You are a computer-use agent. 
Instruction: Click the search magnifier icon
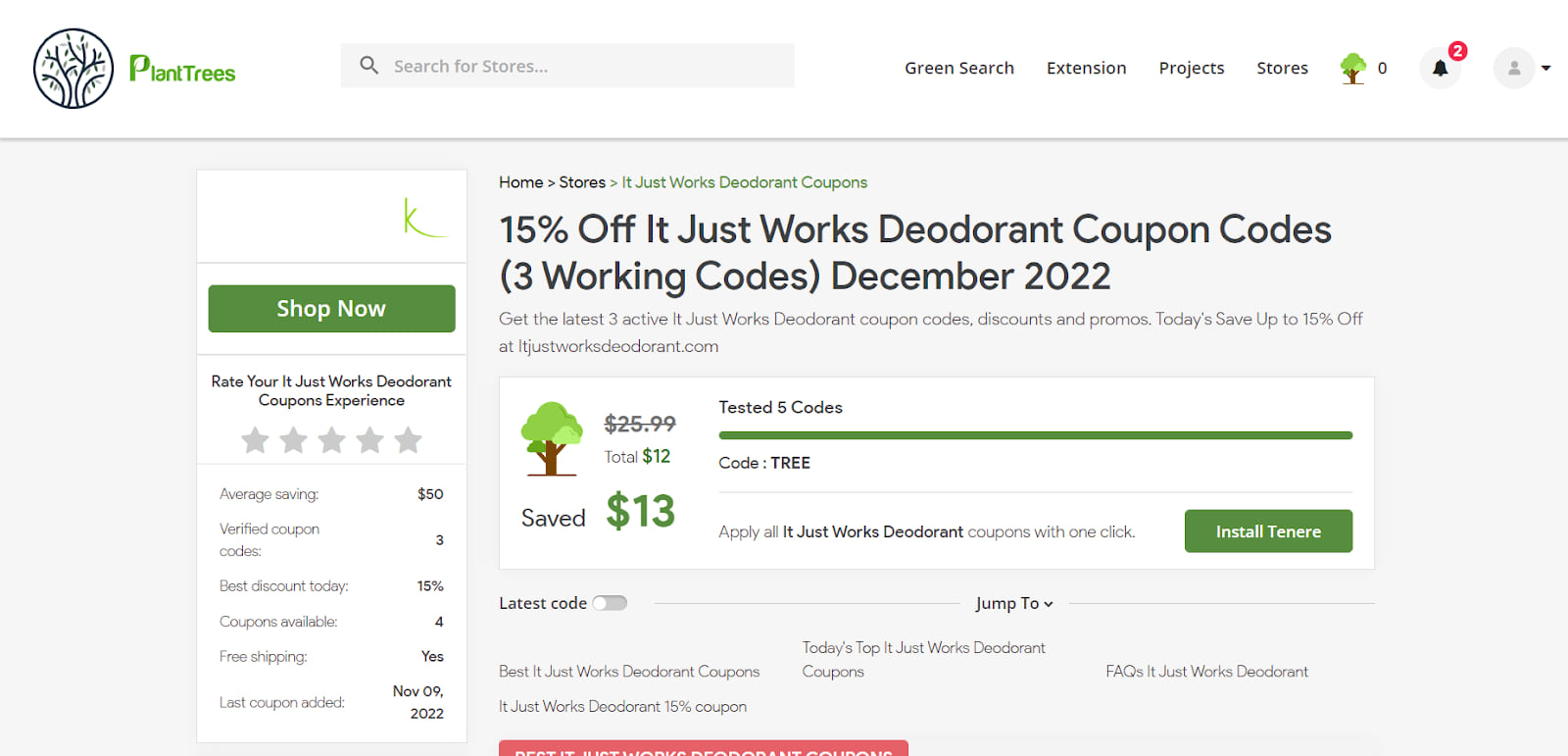pos(369,66)
